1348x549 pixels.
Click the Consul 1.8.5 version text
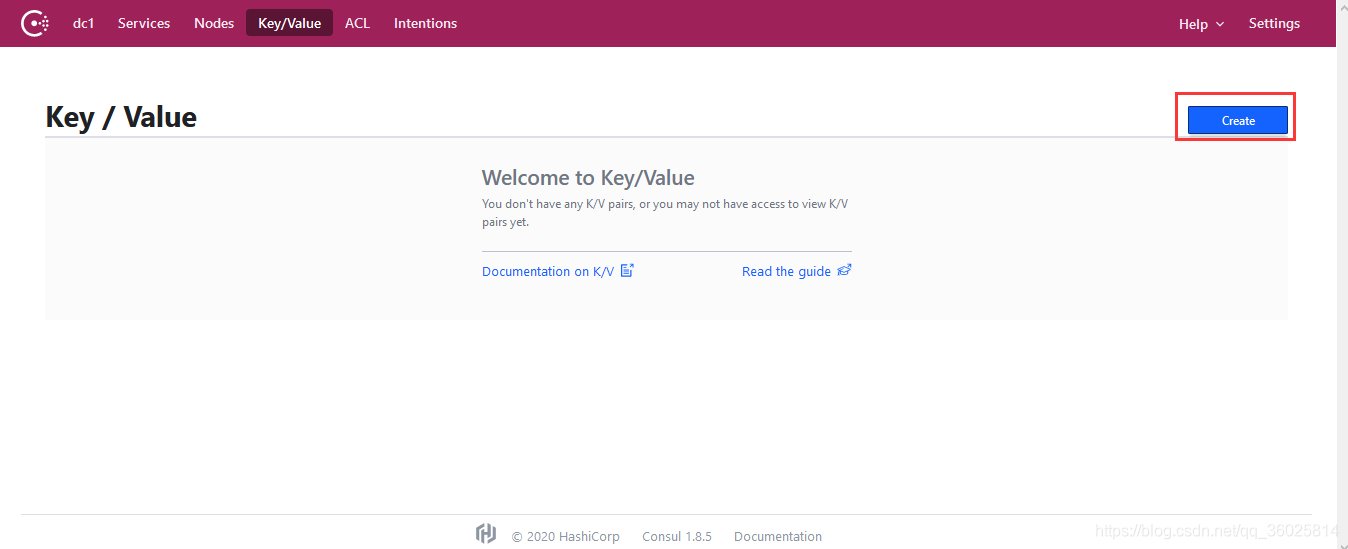coord(677,536)
